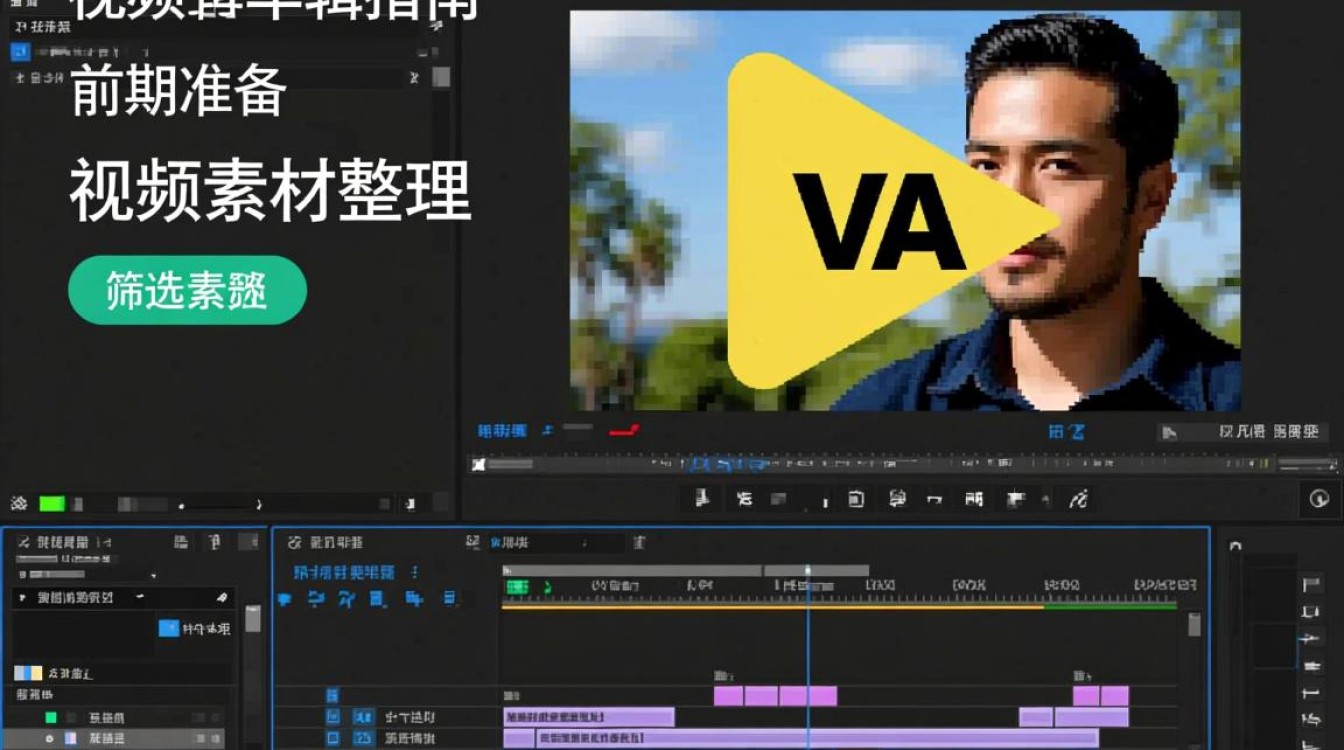Click the top tool icon in the far-right vertical strip
1344x750 pixels.
(x=1311, y=584)
